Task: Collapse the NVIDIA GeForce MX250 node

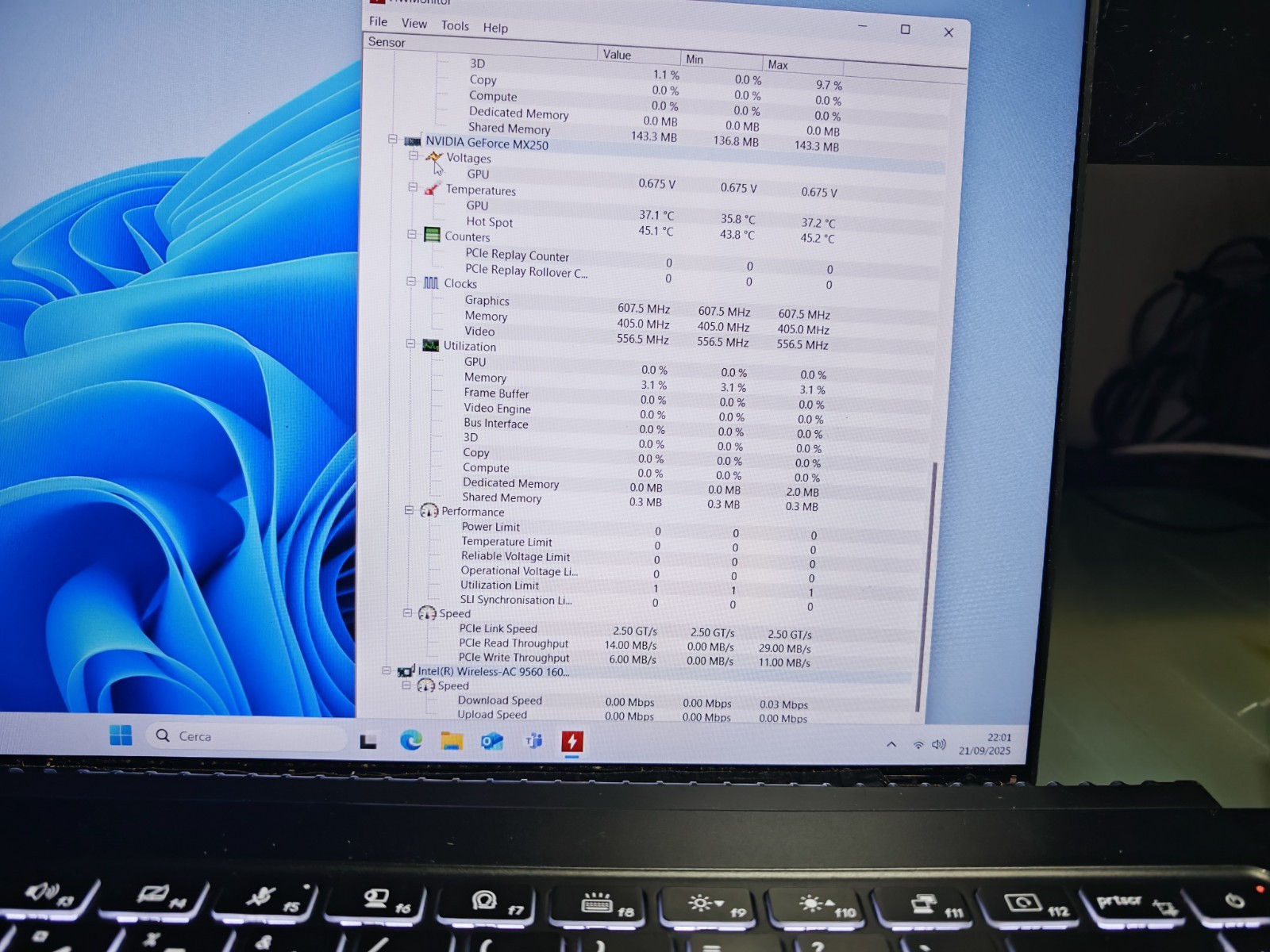Action: point(392,139)
